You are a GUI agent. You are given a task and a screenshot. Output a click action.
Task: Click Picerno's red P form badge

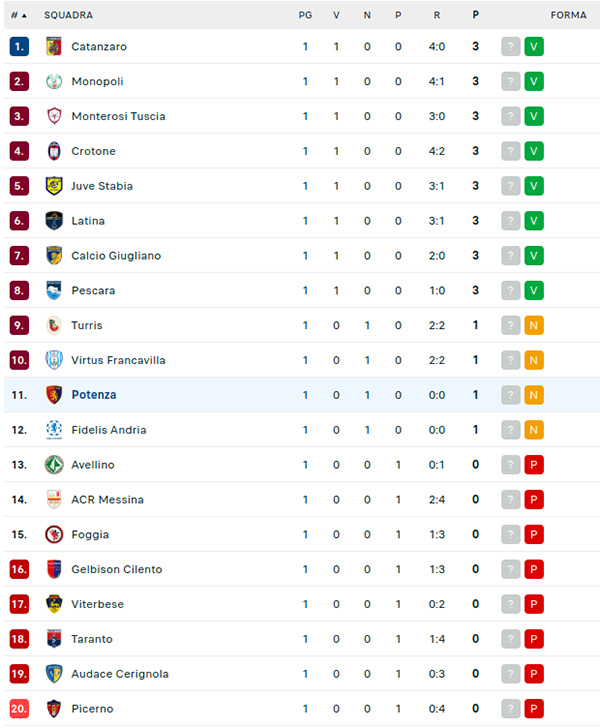534,709
